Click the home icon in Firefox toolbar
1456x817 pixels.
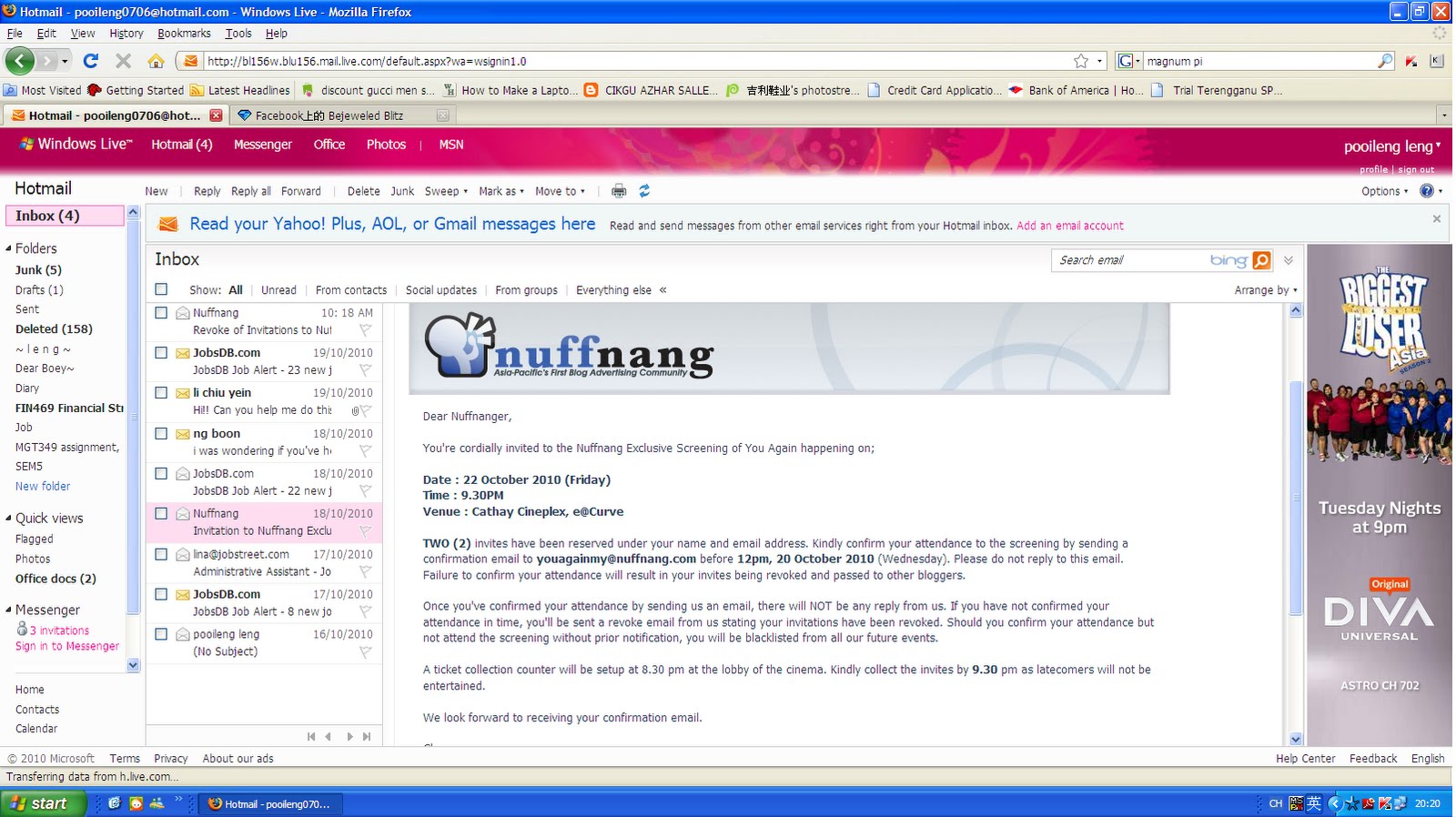(x=157, y=61)
